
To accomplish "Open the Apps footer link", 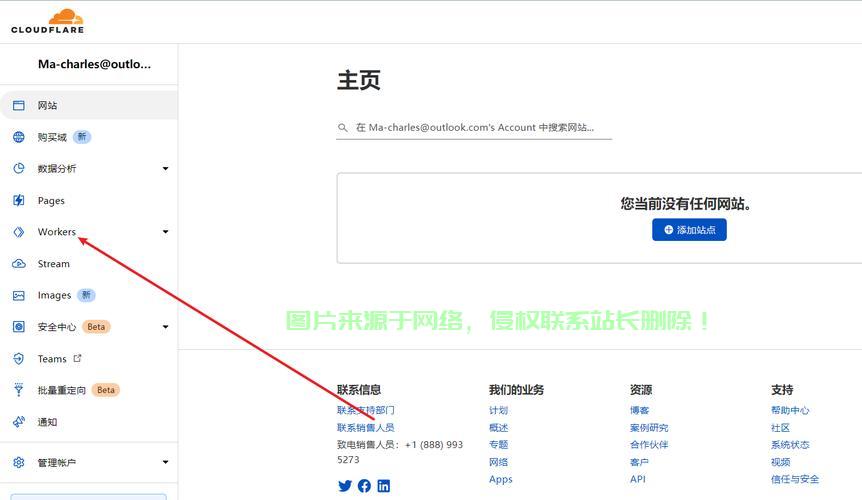I will click(501, 479).
